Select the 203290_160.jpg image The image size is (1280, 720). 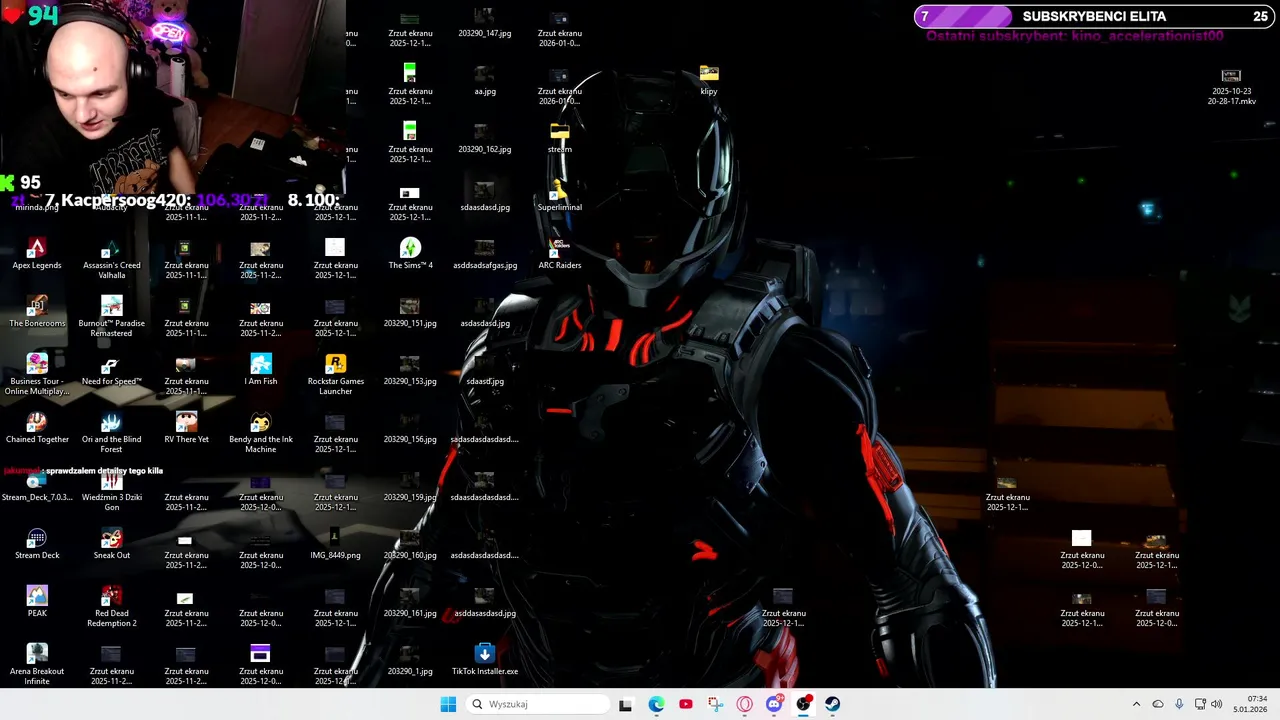tap(410, 544)
